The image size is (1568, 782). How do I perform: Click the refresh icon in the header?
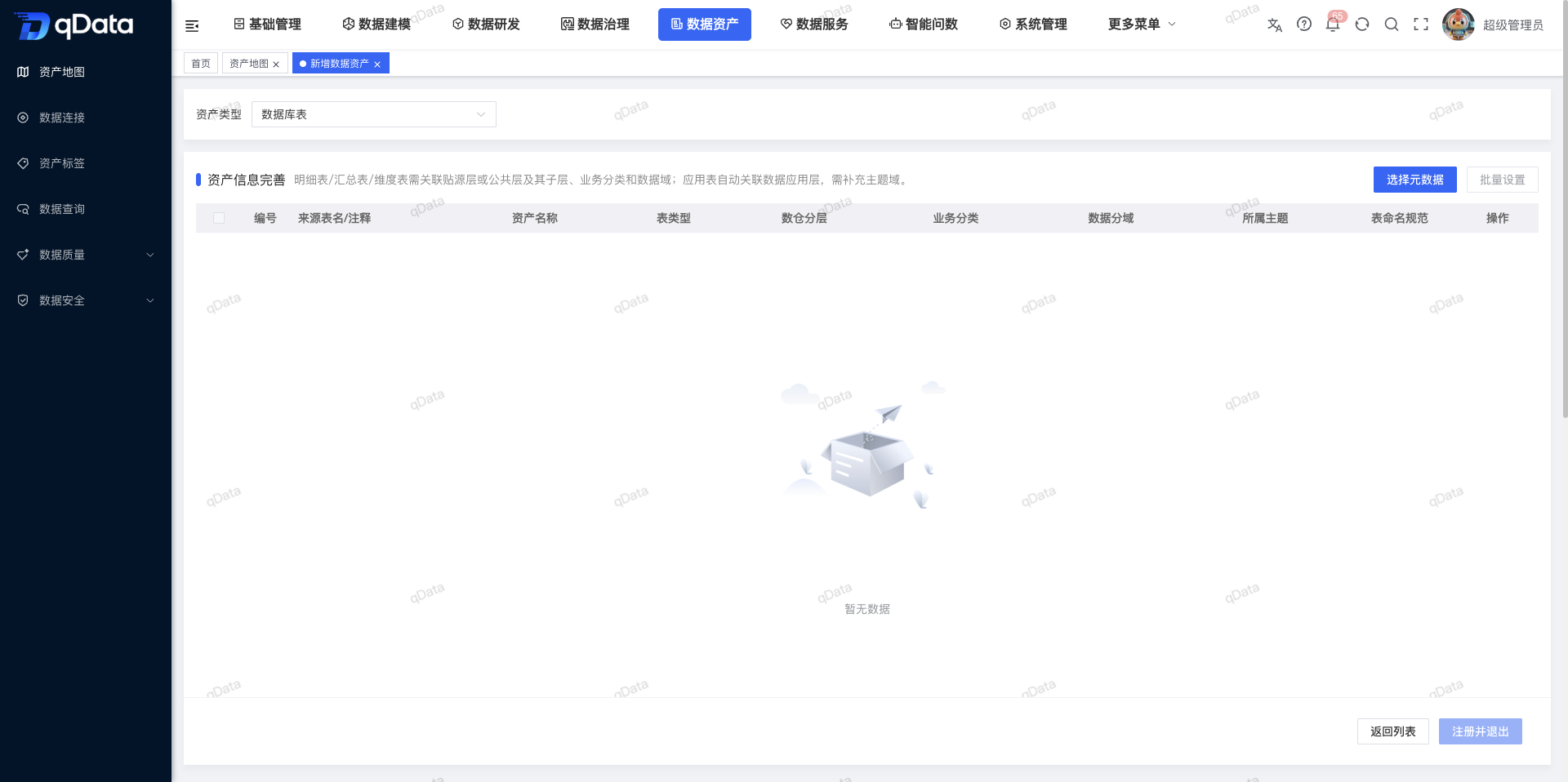[x=1362, y=24]
